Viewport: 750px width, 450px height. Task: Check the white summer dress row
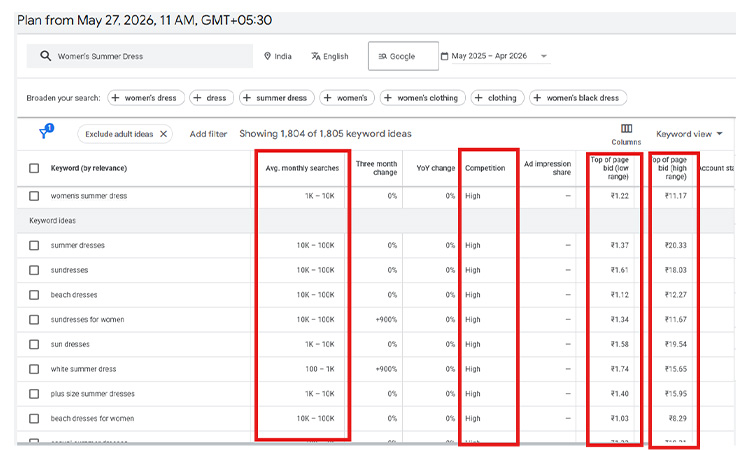34,369
